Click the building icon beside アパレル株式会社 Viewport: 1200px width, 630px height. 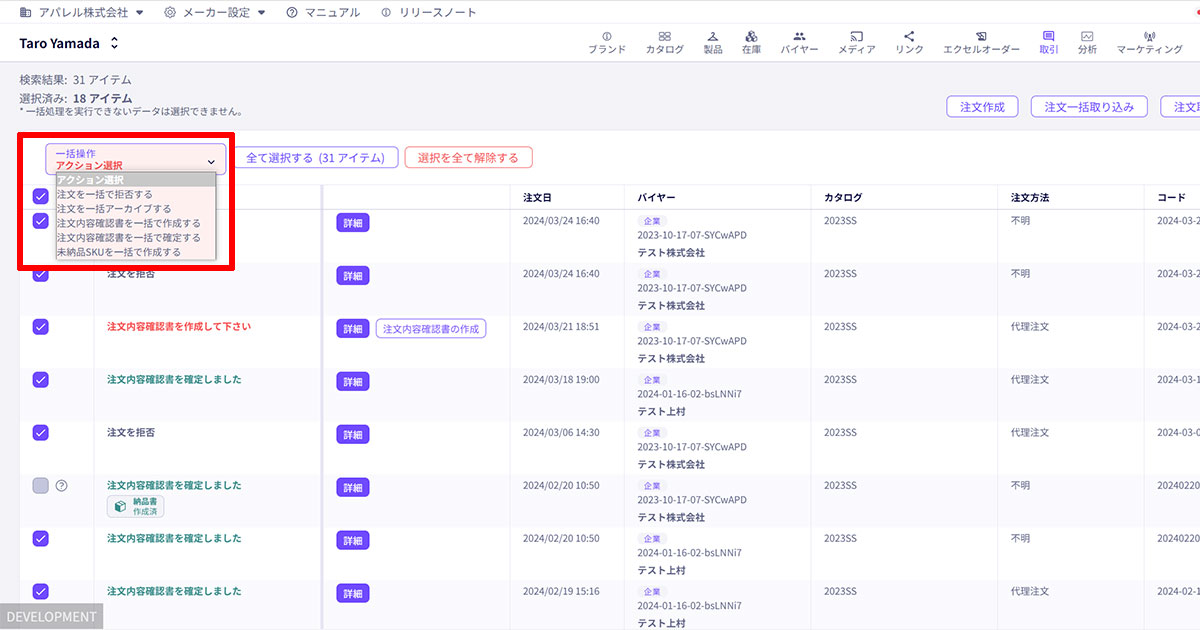[25, 12]
